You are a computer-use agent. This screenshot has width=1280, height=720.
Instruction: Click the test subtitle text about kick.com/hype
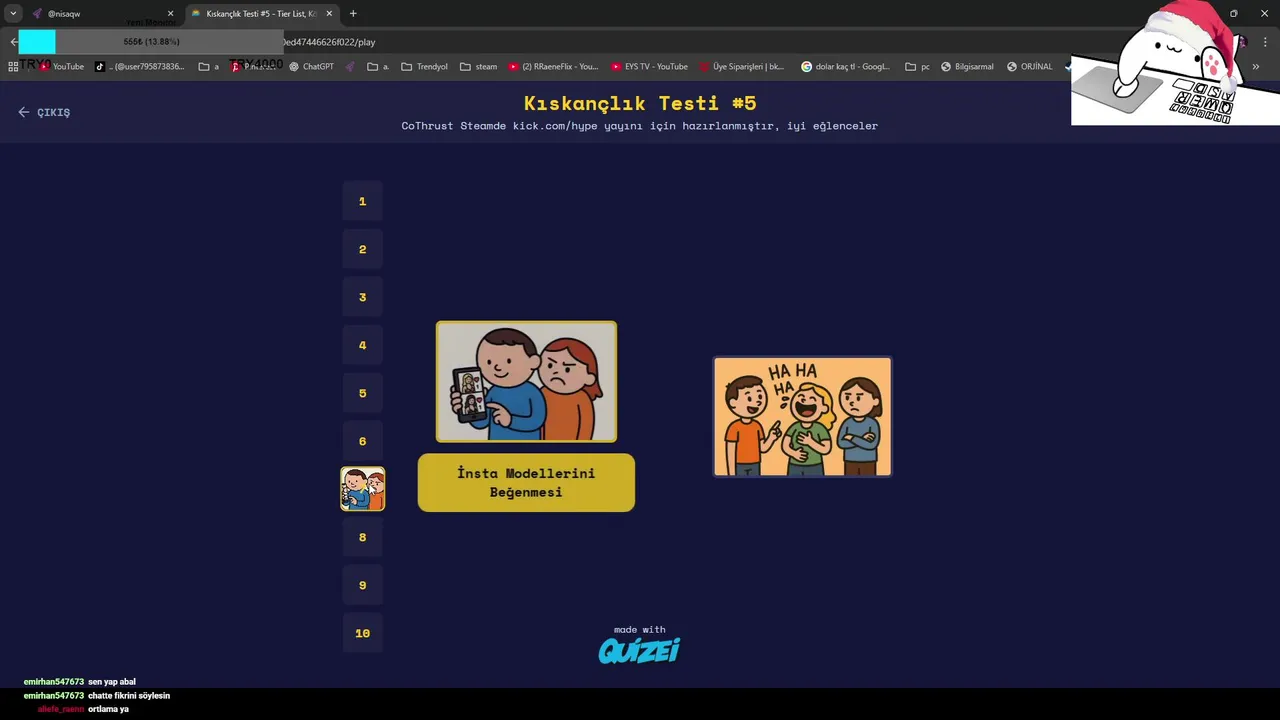tap(639, 126)
